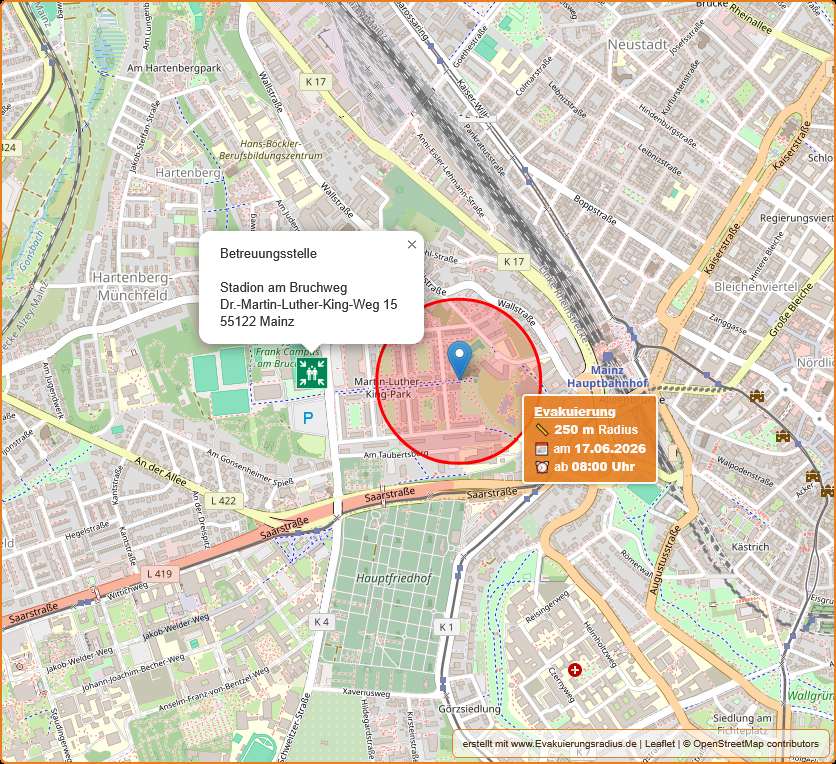Click the Görzsiedlung label
The image size is (836, 764).
pos(469,709)
